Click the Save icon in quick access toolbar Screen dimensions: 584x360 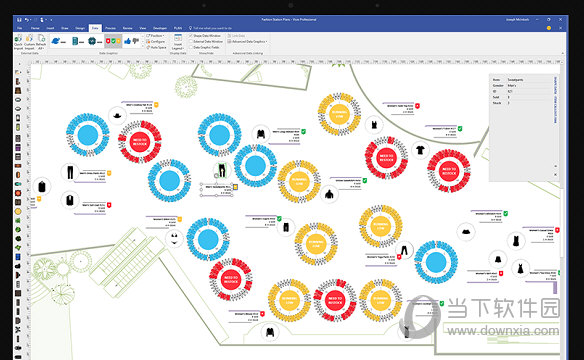coord(19,19)
